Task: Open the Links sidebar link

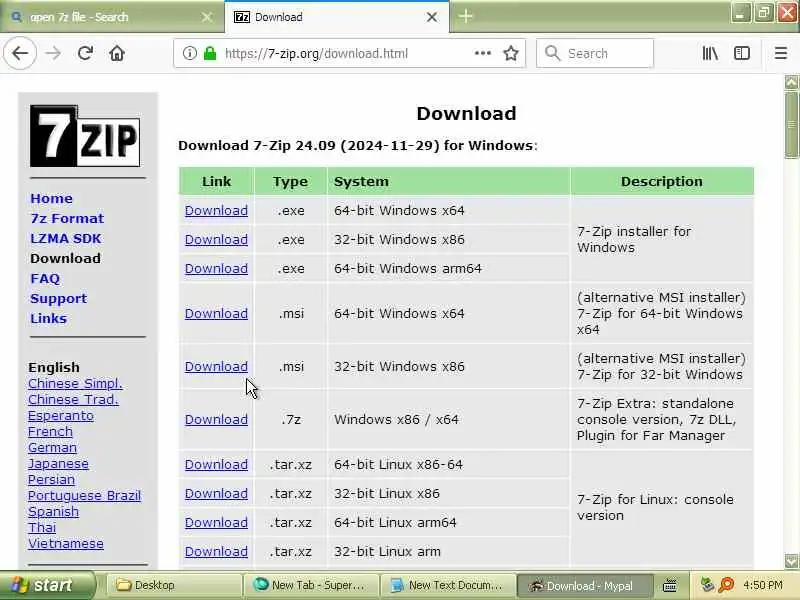Action: click(48, 318)
